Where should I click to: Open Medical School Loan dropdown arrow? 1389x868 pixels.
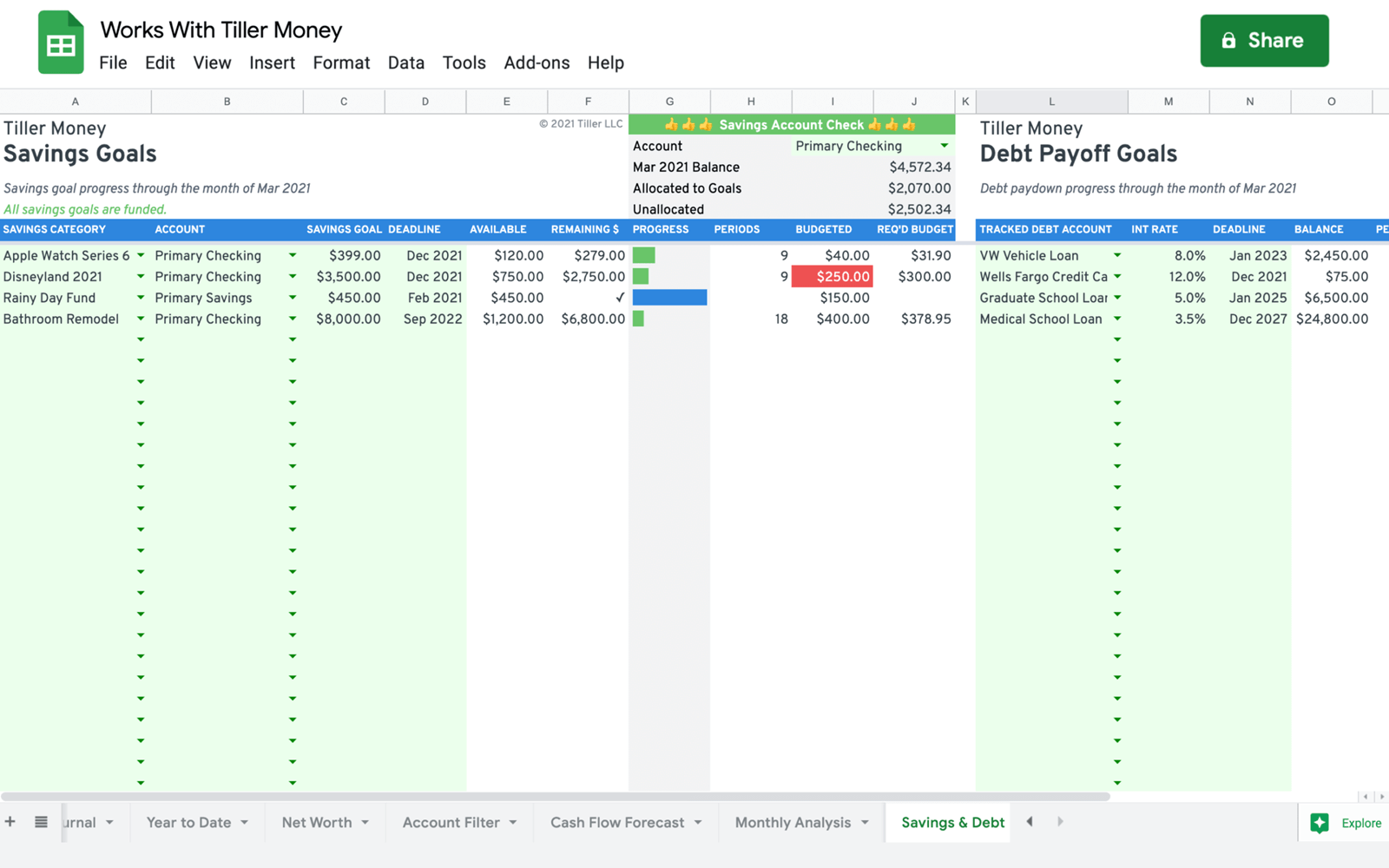[1117, 319]
